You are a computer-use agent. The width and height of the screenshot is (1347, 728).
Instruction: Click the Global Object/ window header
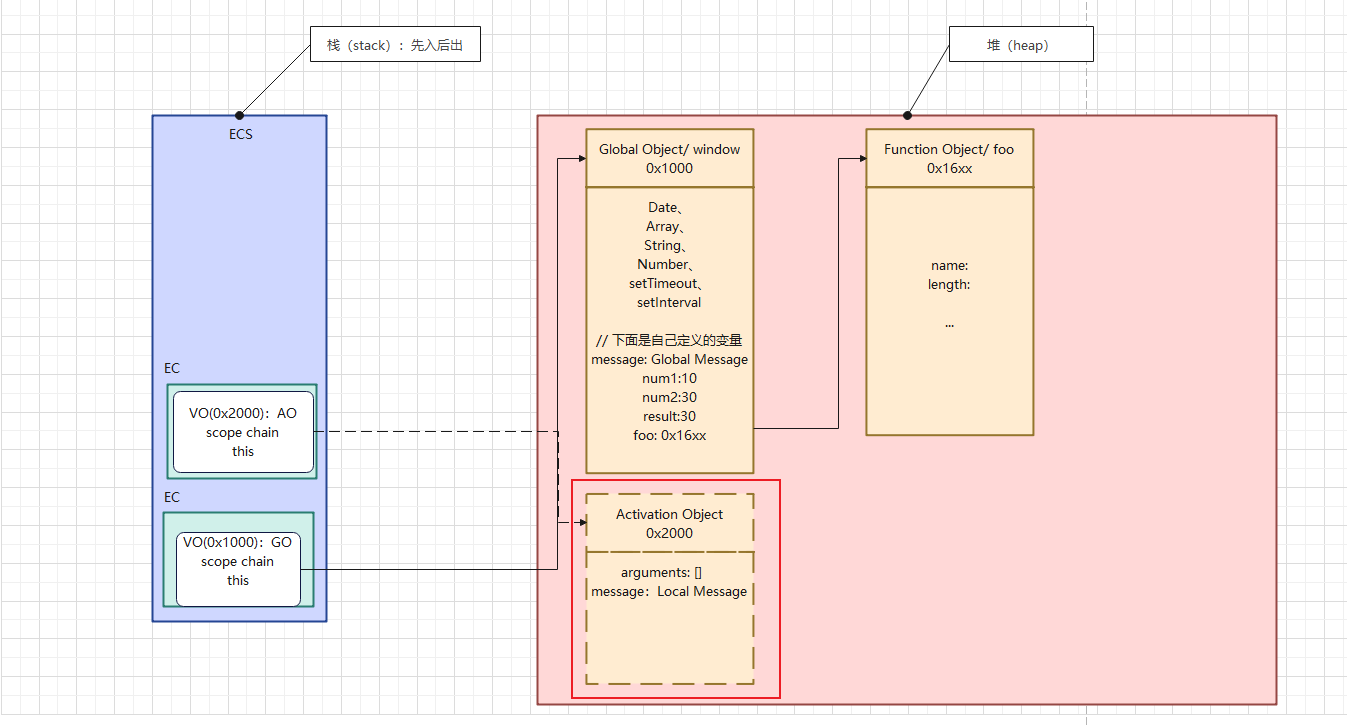(669, 158)
